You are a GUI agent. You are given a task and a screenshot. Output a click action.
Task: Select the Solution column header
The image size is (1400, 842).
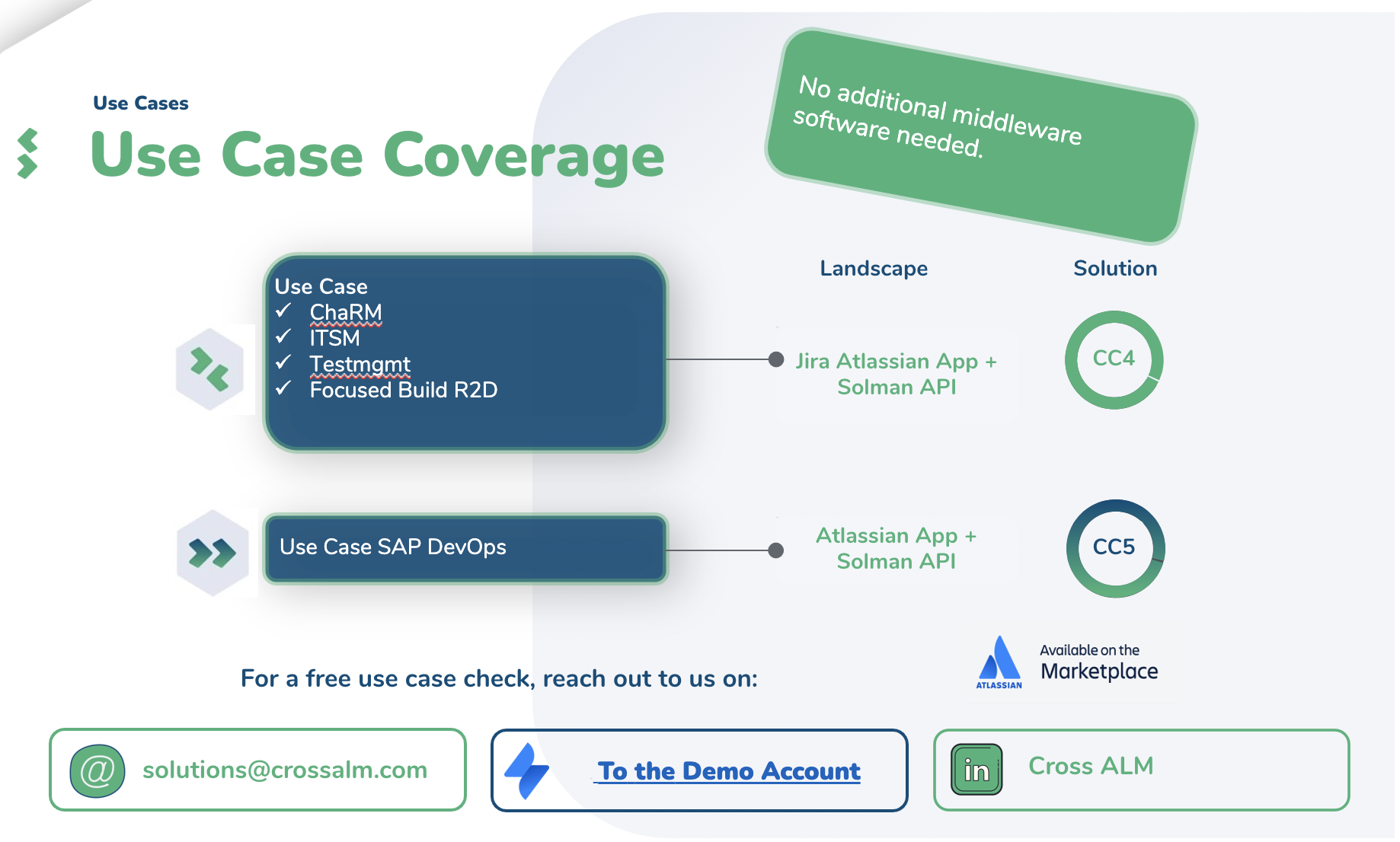[1115, 268]
